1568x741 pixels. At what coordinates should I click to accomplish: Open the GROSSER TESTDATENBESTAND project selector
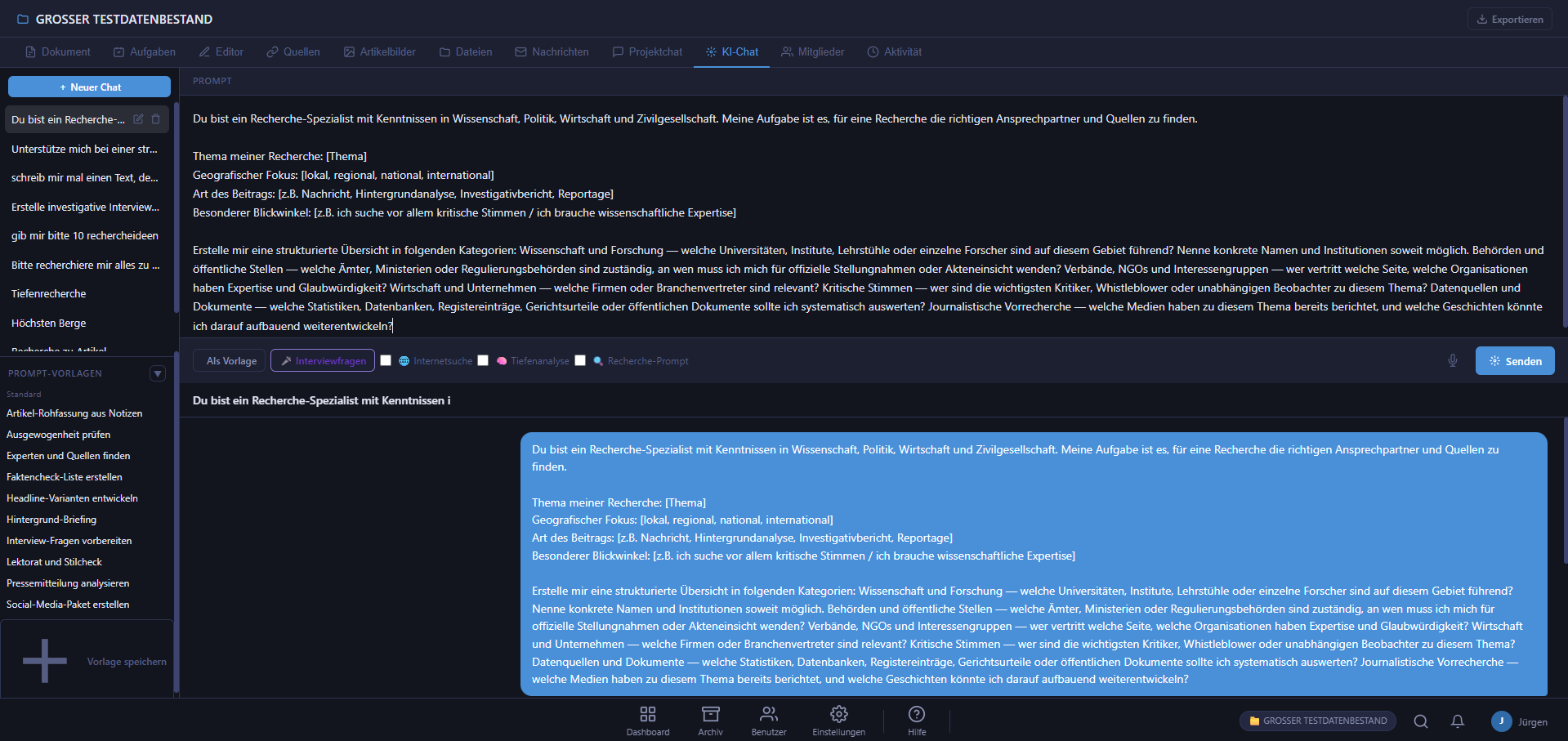(x=1317, y=721)
